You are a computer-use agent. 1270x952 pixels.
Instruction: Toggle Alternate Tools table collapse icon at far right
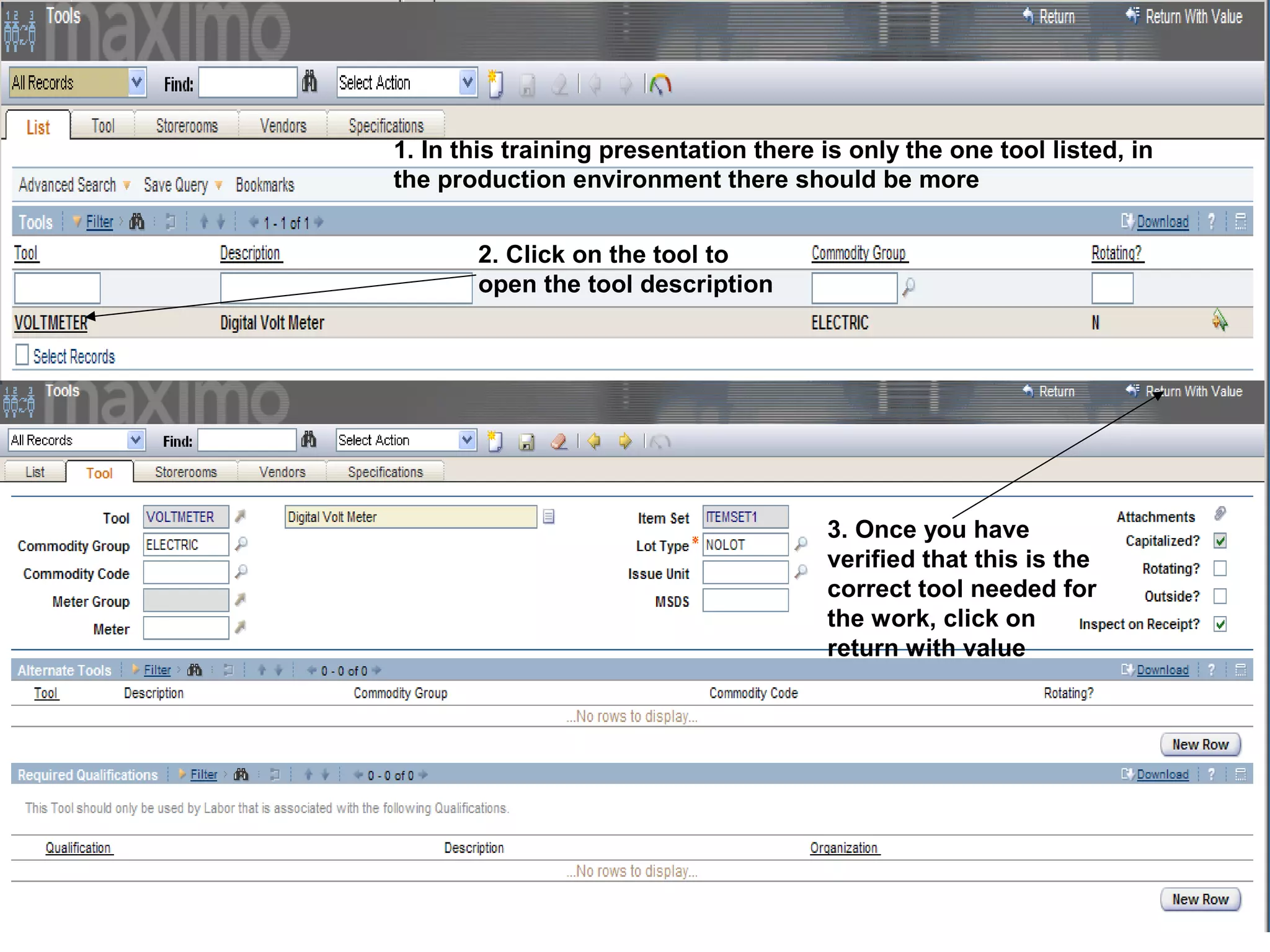[1240, 669]
